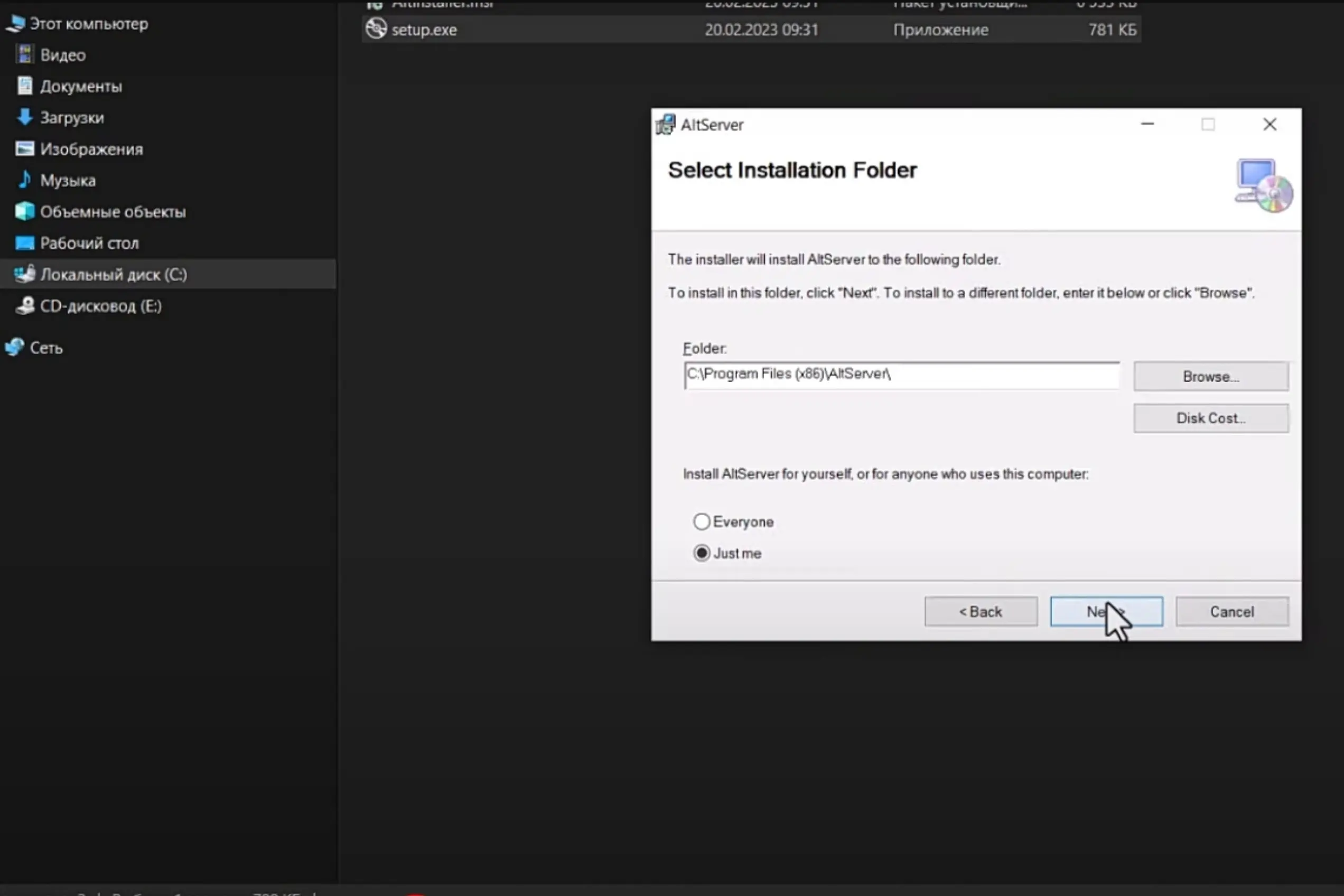
Task: Click the Videos folder icon in sidebar
Action: (25, 55)
